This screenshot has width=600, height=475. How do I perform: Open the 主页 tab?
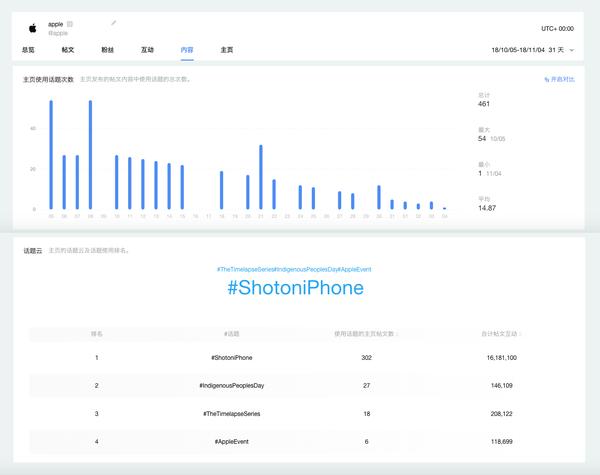point(227,50)
